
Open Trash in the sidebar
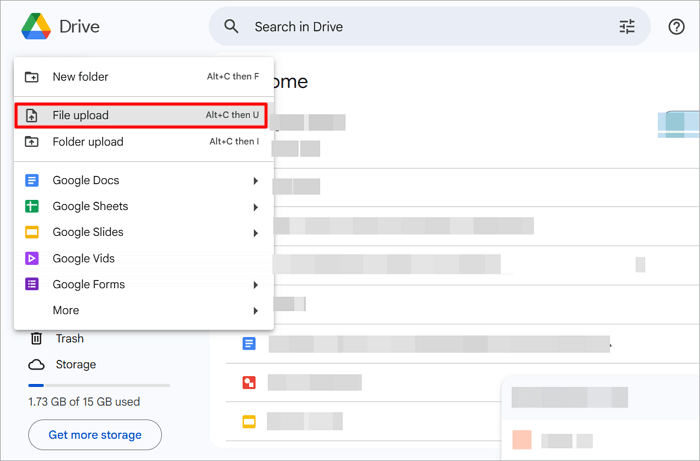[69, 338]
